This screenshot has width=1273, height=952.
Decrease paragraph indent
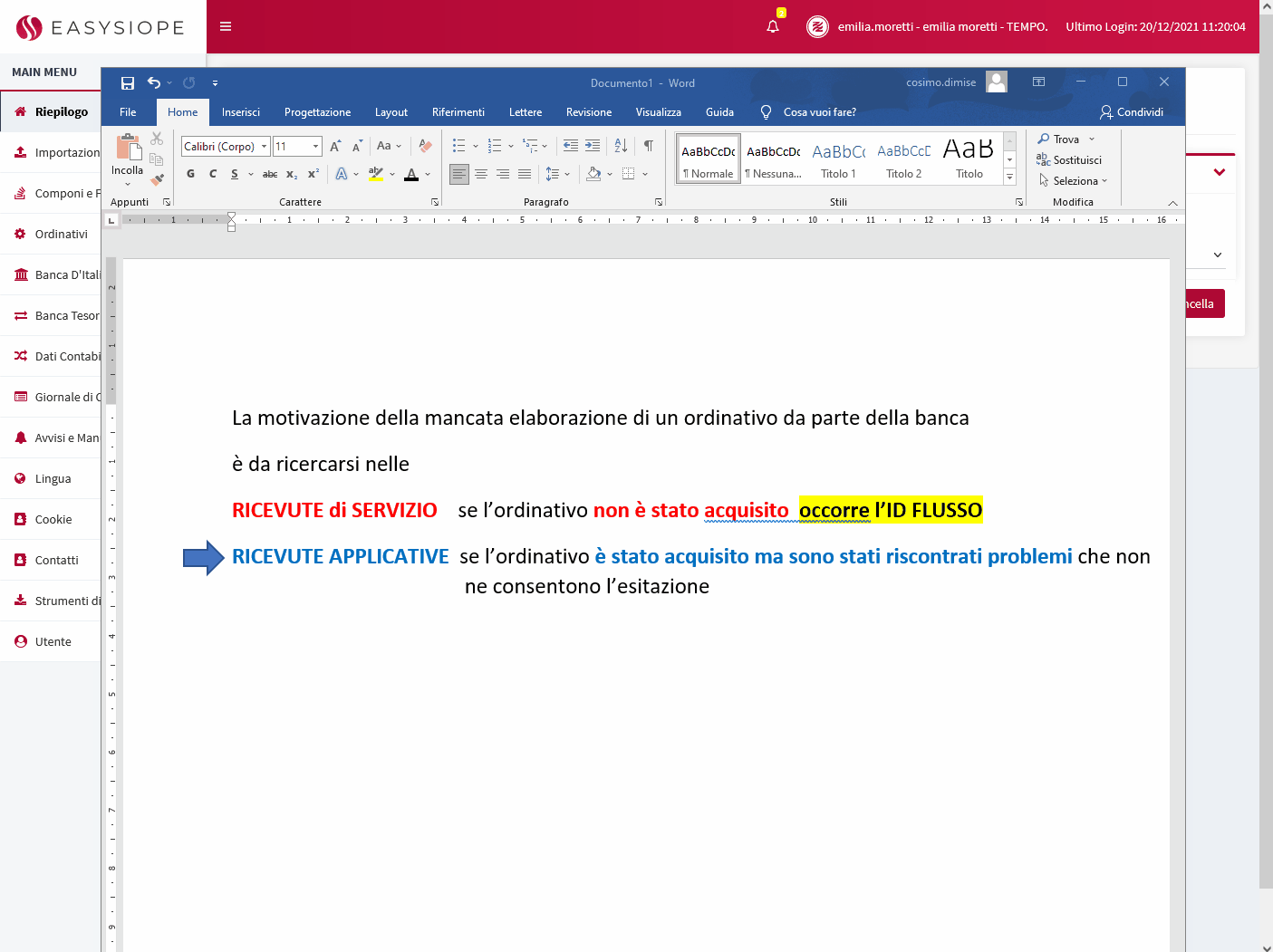click(x=571, y=146)
